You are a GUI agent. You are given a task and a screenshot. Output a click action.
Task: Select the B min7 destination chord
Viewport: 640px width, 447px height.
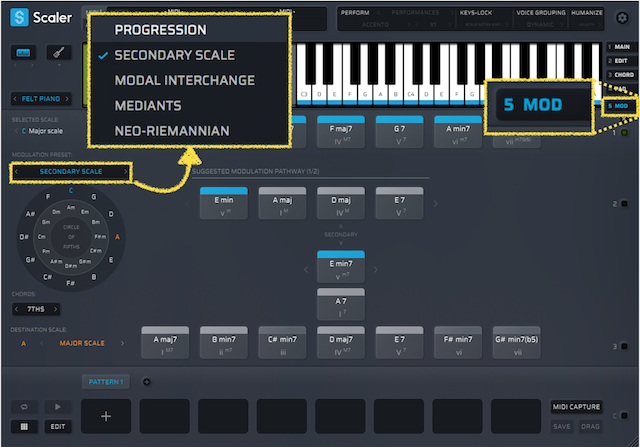click(224, 342)
